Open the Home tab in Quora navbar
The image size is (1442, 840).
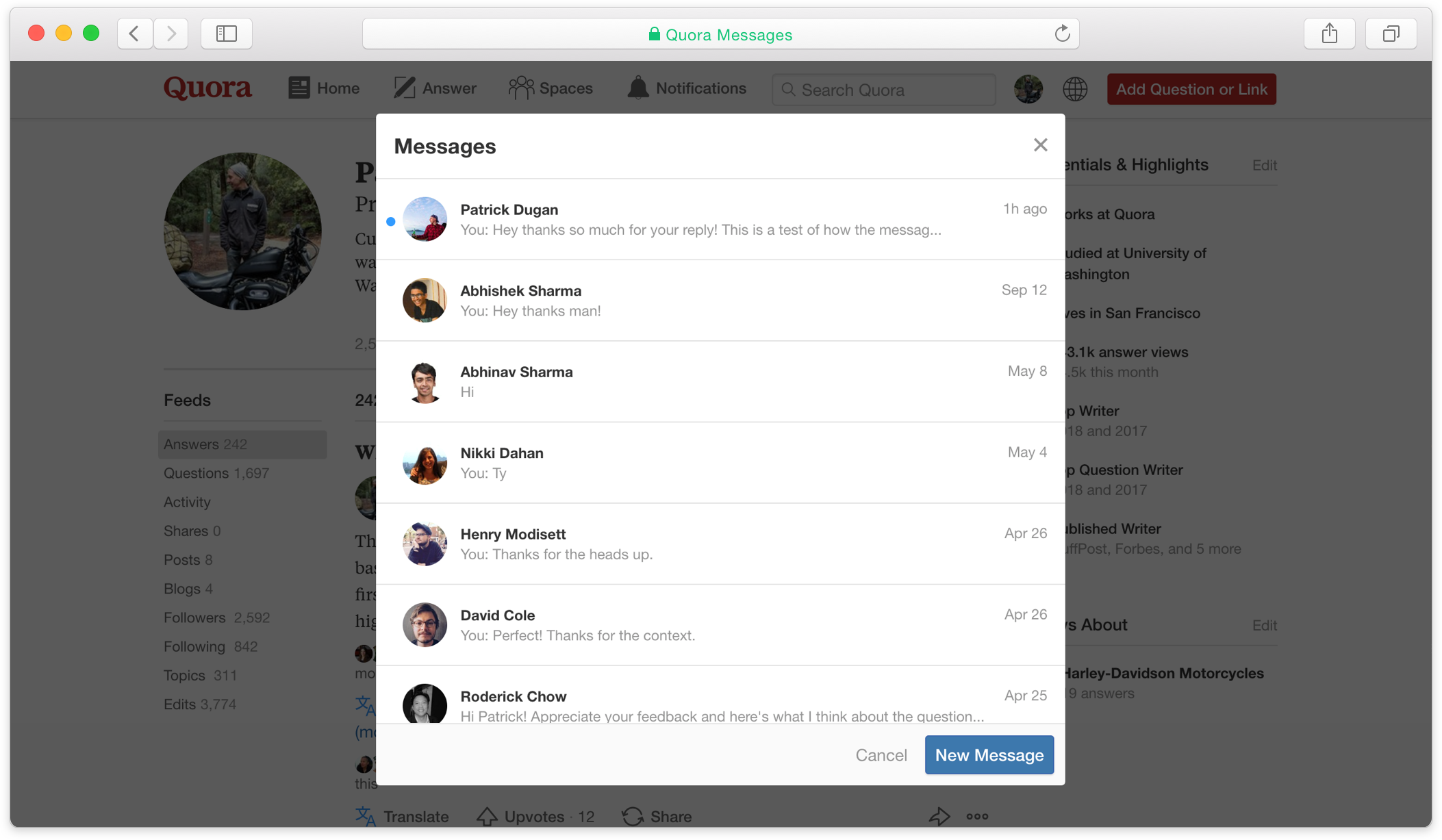pyautogui.click(x=324, y=88)
